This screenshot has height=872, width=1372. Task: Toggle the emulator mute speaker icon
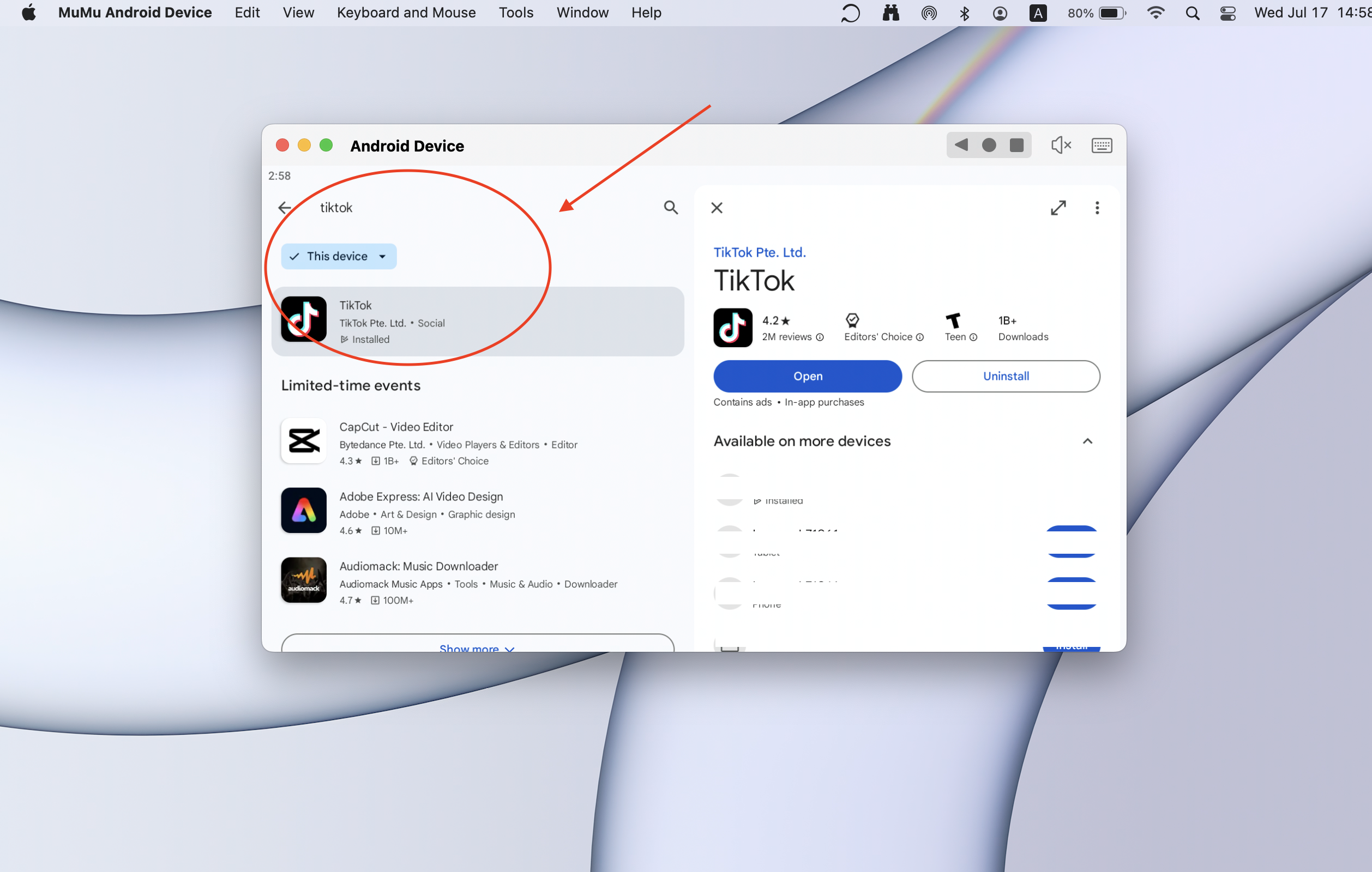(x=1061, y=145)
